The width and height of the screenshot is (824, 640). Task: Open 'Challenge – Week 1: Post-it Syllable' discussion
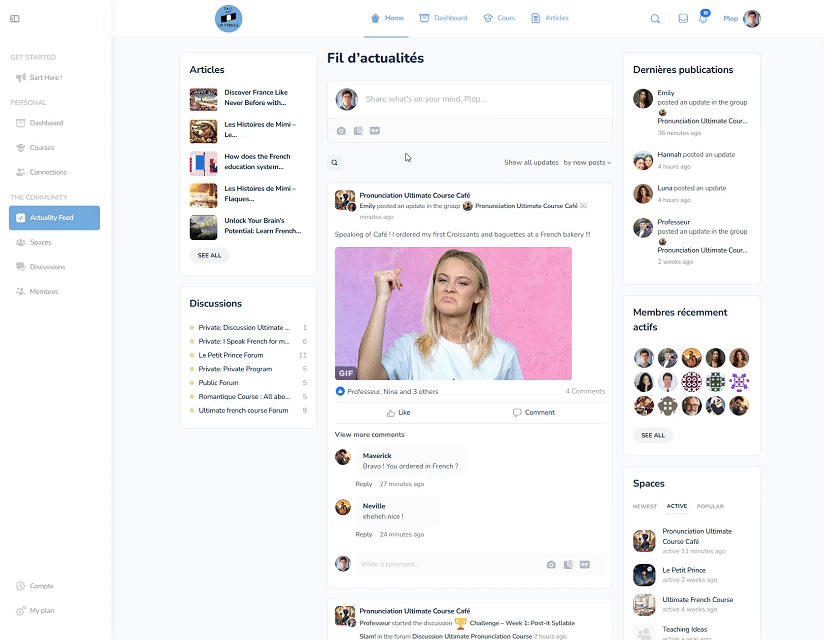522,624
